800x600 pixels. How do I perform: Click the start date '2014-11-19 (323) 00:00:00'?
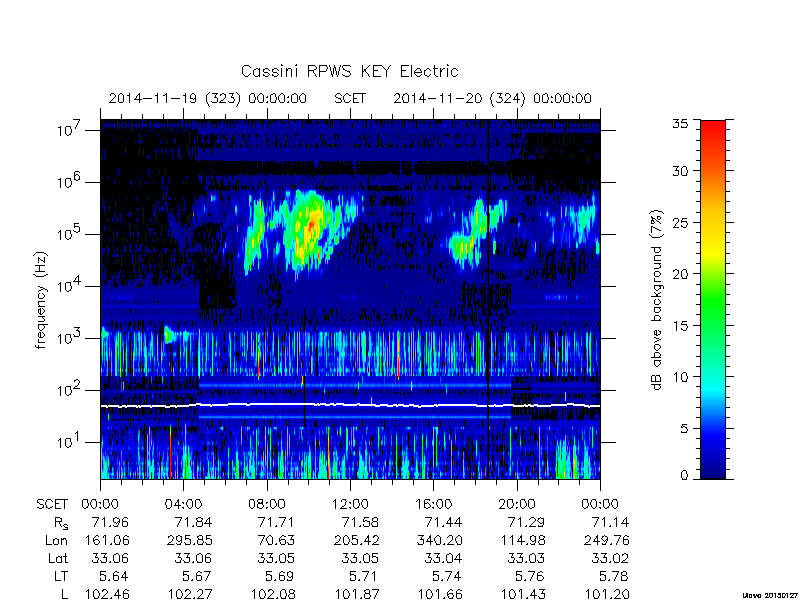tap(208, 98)
